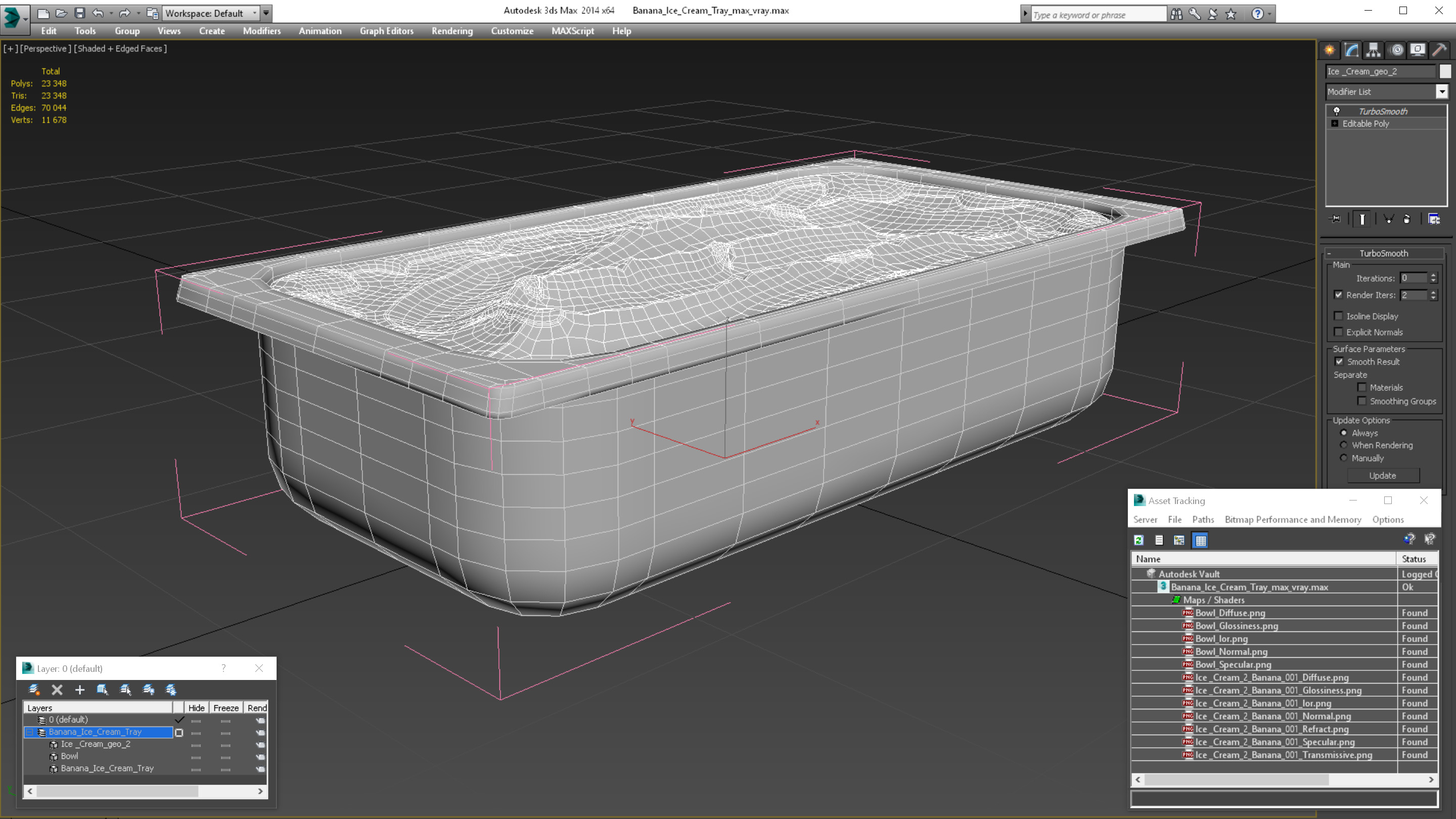
Task: Delete layer X icon in Layer dialog
Action: click(57, 690)
